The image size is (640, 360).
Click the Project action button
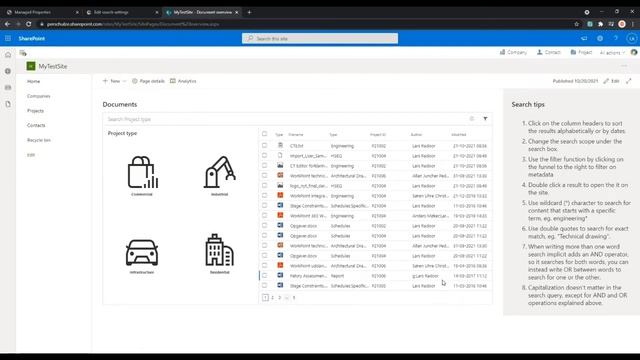click(x=581, y=52)
